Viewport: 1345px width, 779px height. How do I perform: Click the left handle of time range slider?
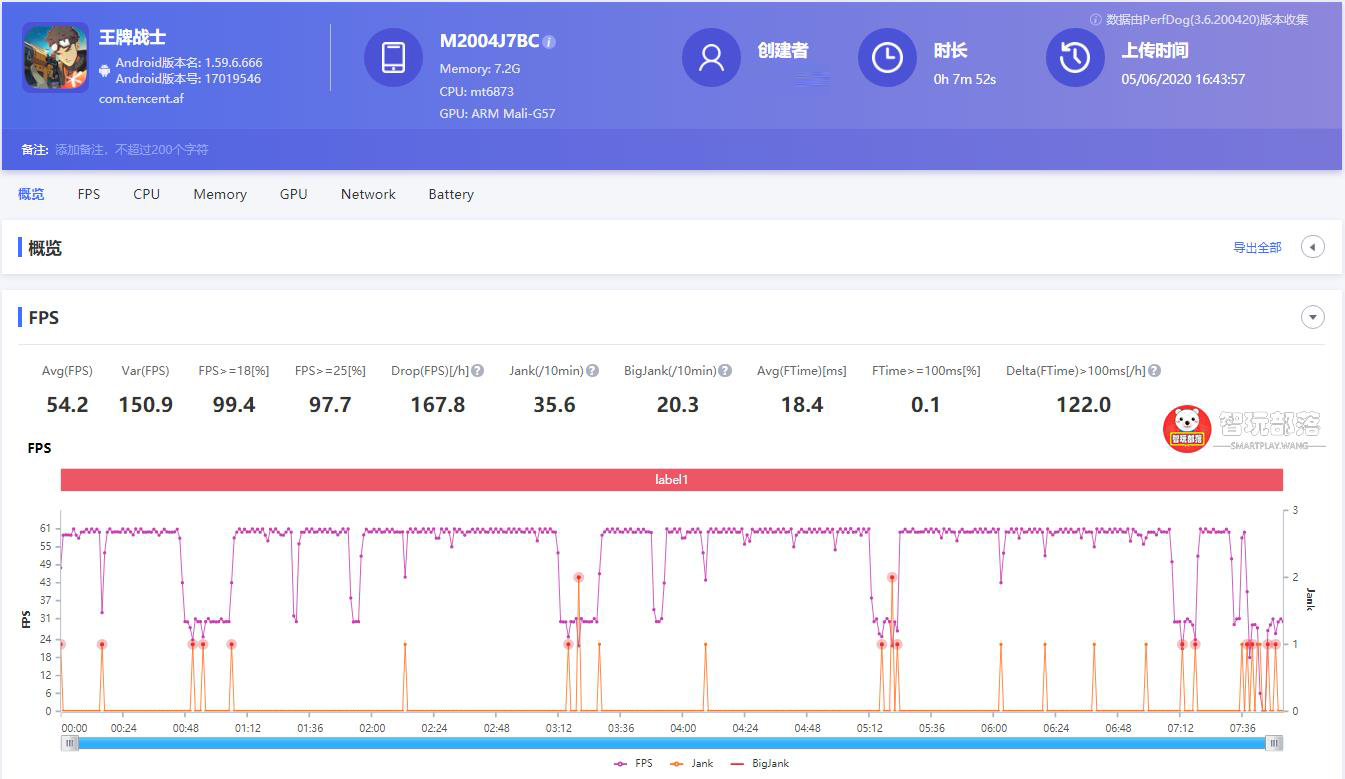tap(70, 743)
